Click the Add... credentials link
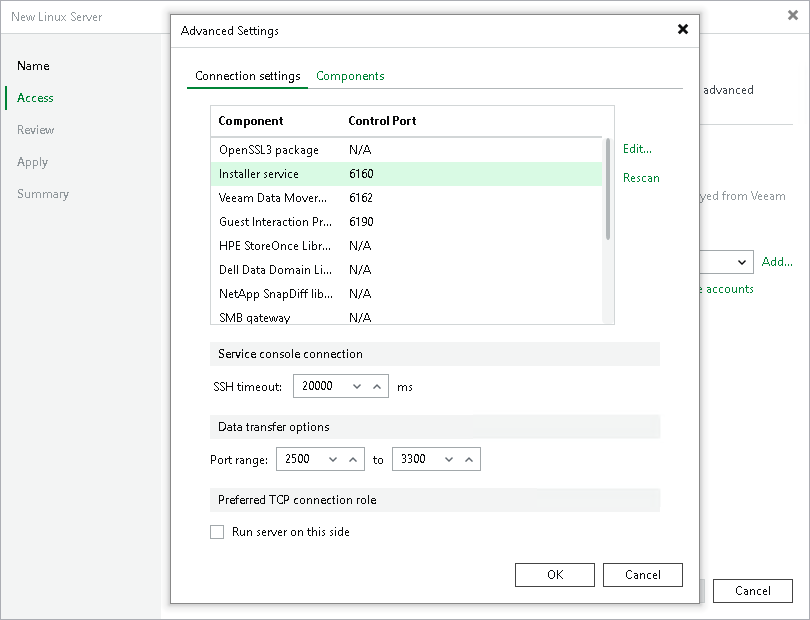The width and height of the screenshot is (810, 620). click(777, 262)
